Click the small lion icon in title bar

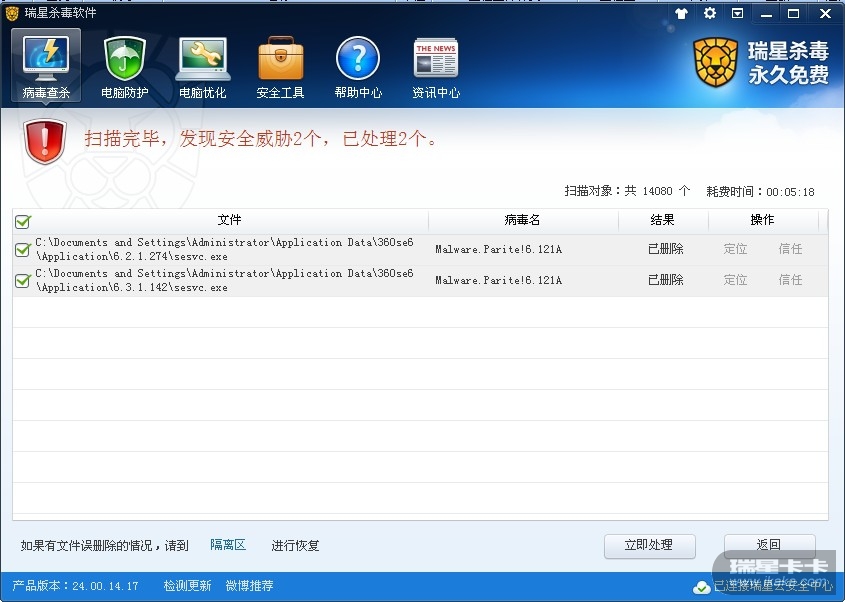coord(12,13)
